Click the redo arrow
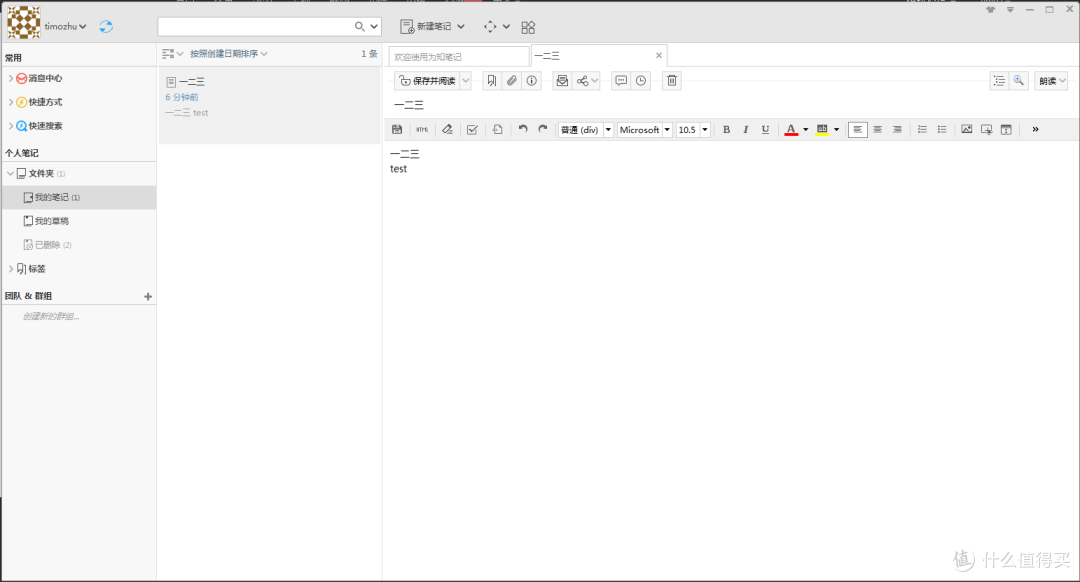Viewport: 1080px width, 582px height. pyautogui.click(x=543, y=129)
